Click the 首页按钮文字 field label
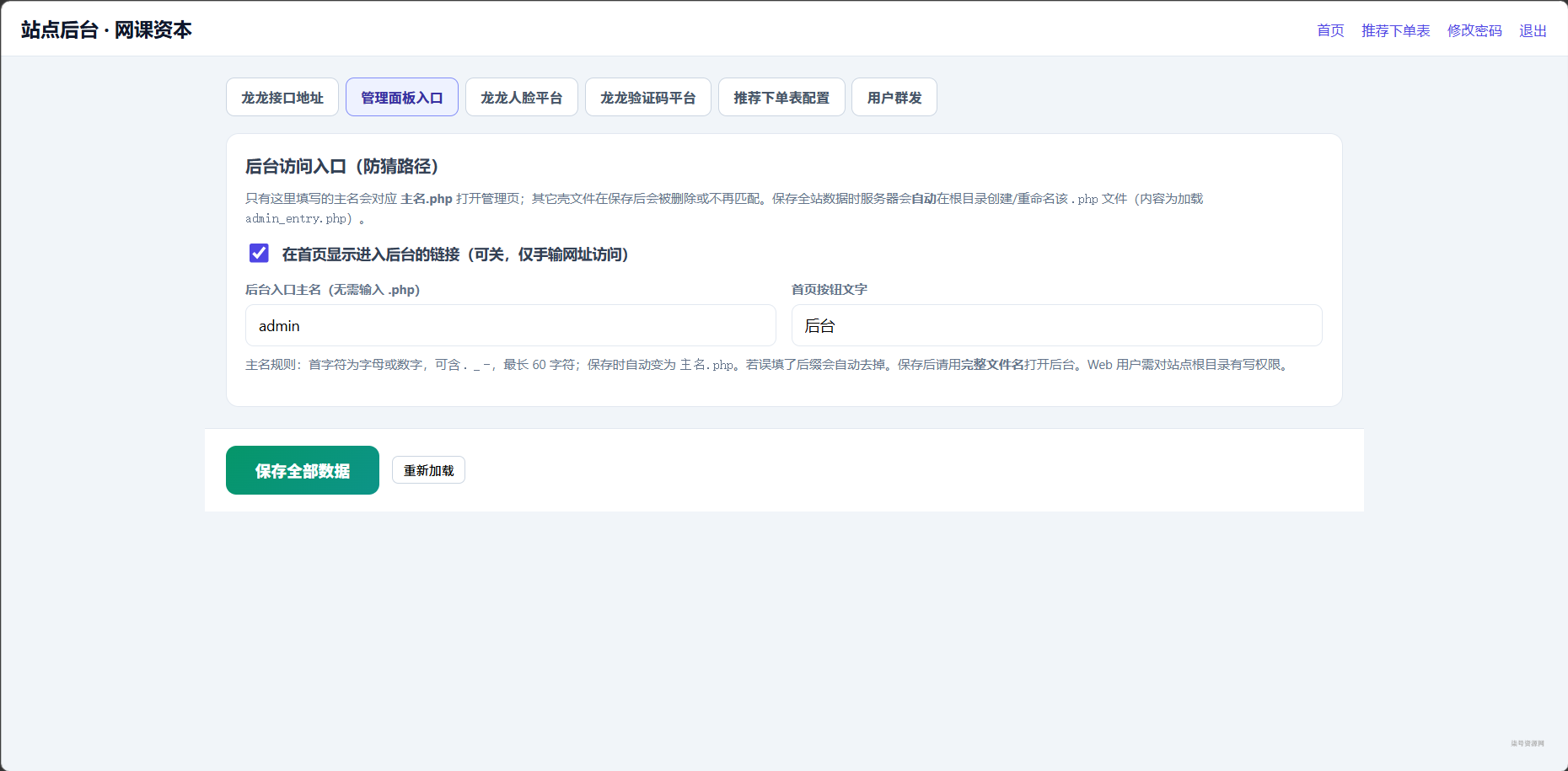Screen dimensions: 1568x771 (830, 289)
